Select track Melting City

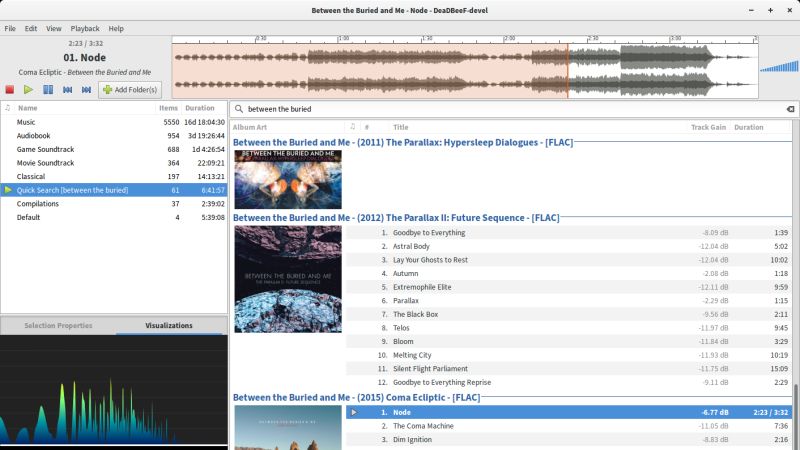[x=568, y=355]
